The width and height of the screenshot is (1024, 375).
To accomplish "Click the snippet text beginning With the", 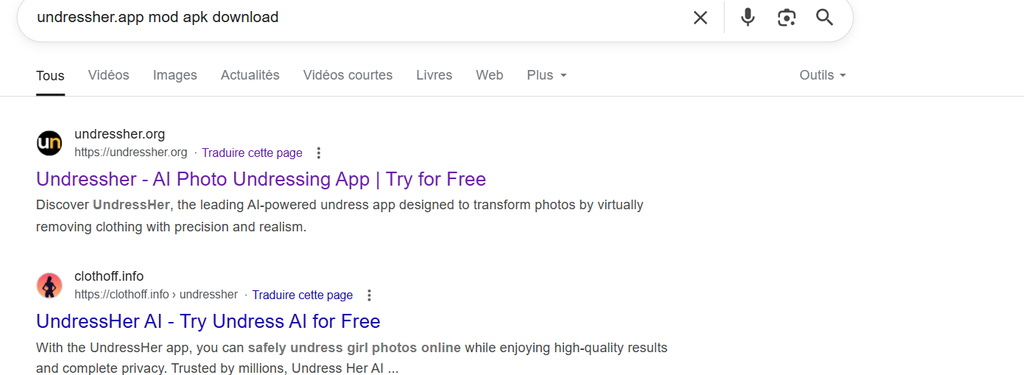I will pyautogui.click(x=351, y=359).
